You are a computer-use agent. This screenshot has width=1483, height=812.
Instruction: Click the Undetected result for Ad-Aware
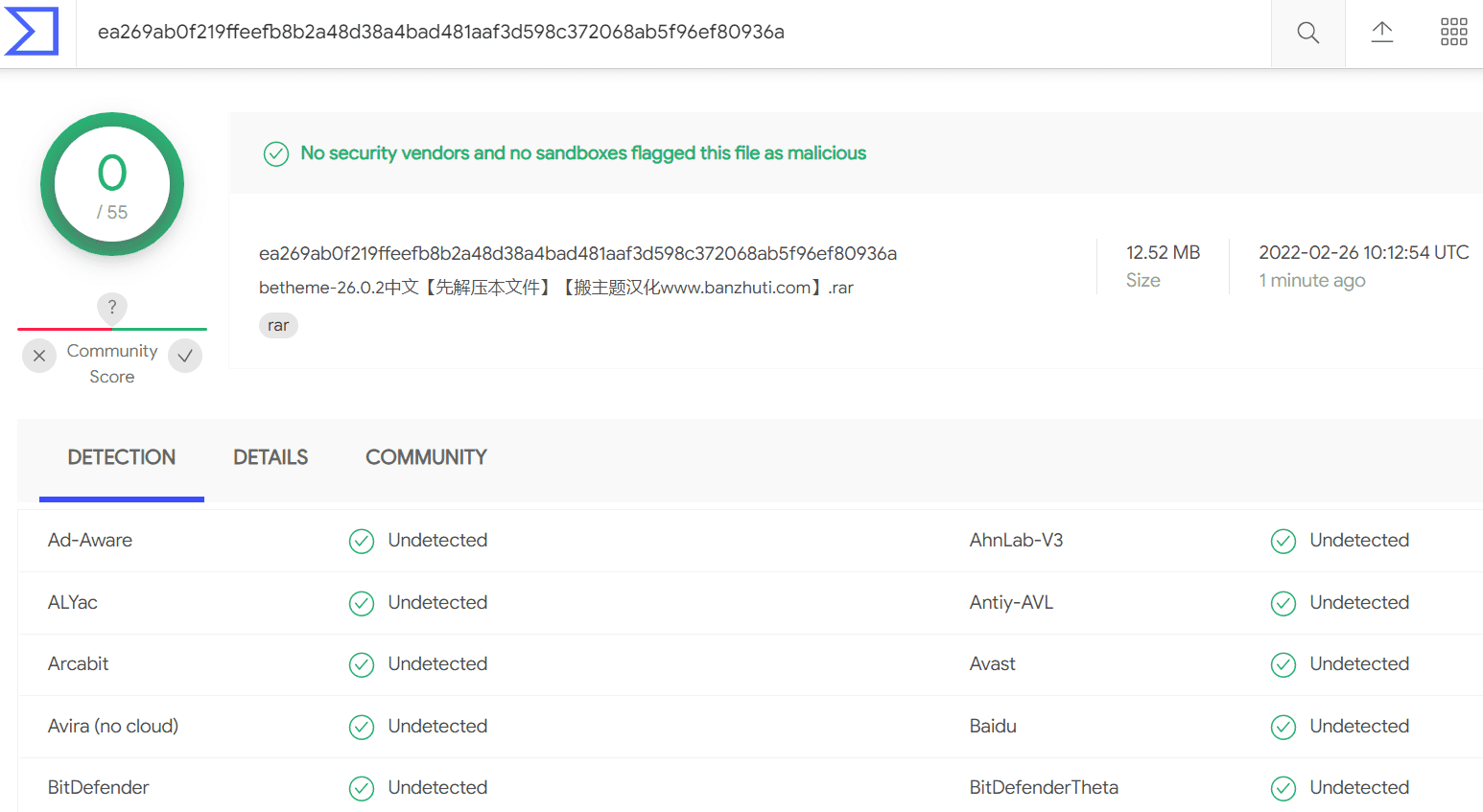point(437,540)
